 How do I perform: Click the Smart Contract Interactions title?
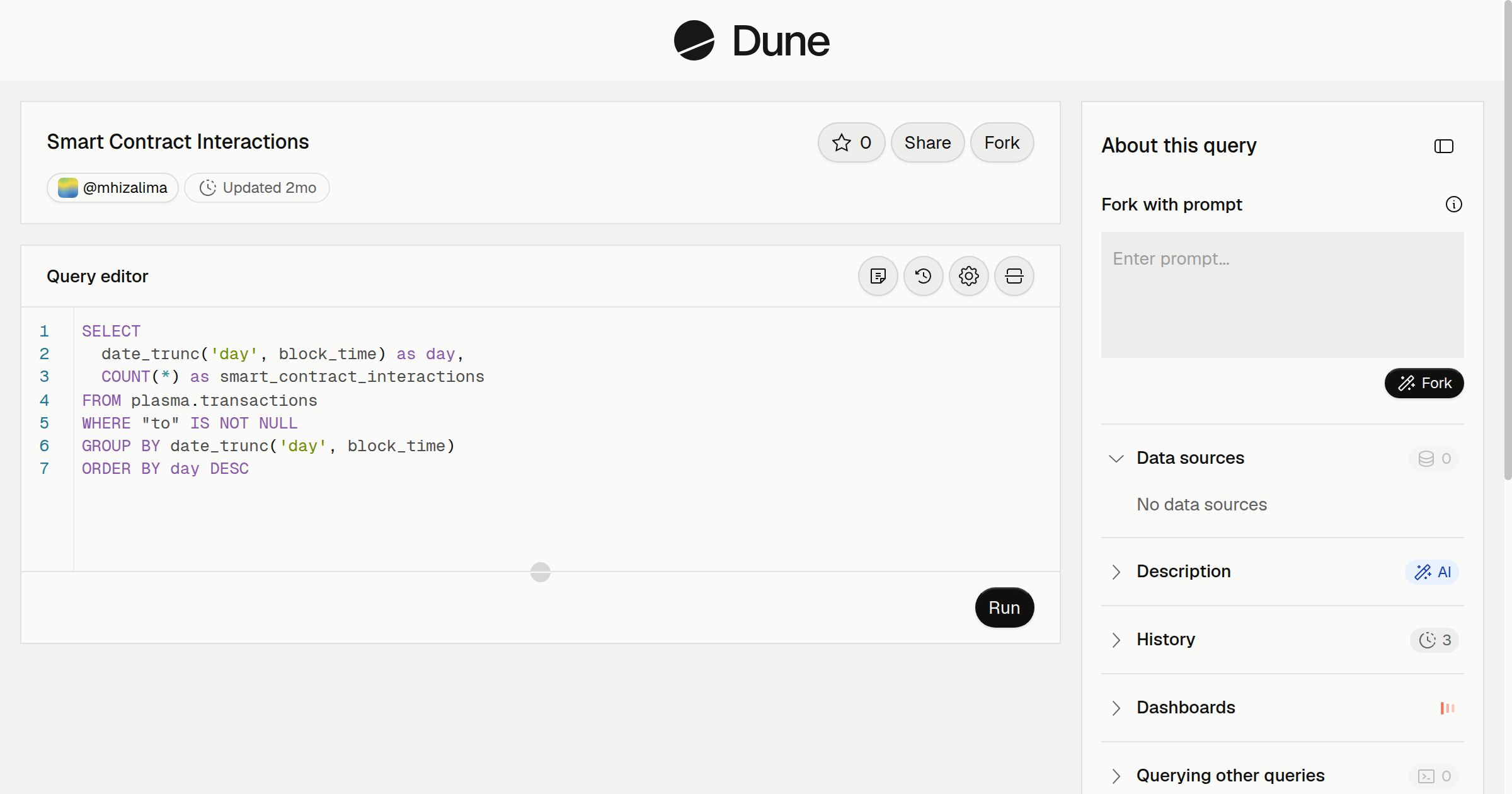[x=178, y=142]
